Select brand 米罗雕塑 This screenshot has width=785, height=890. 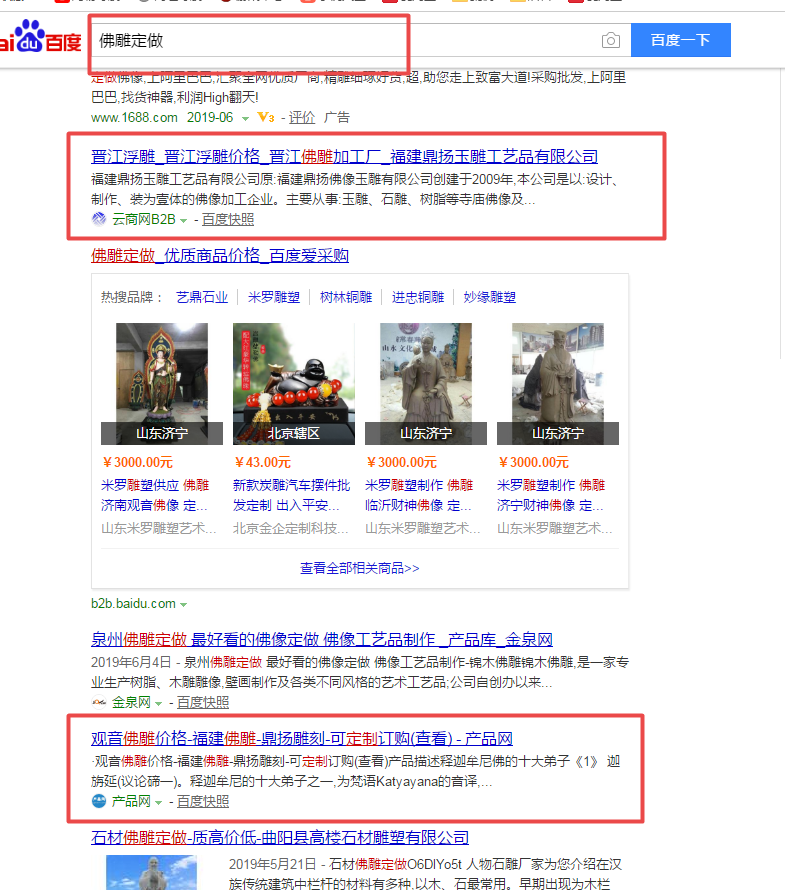click(274, 297)
